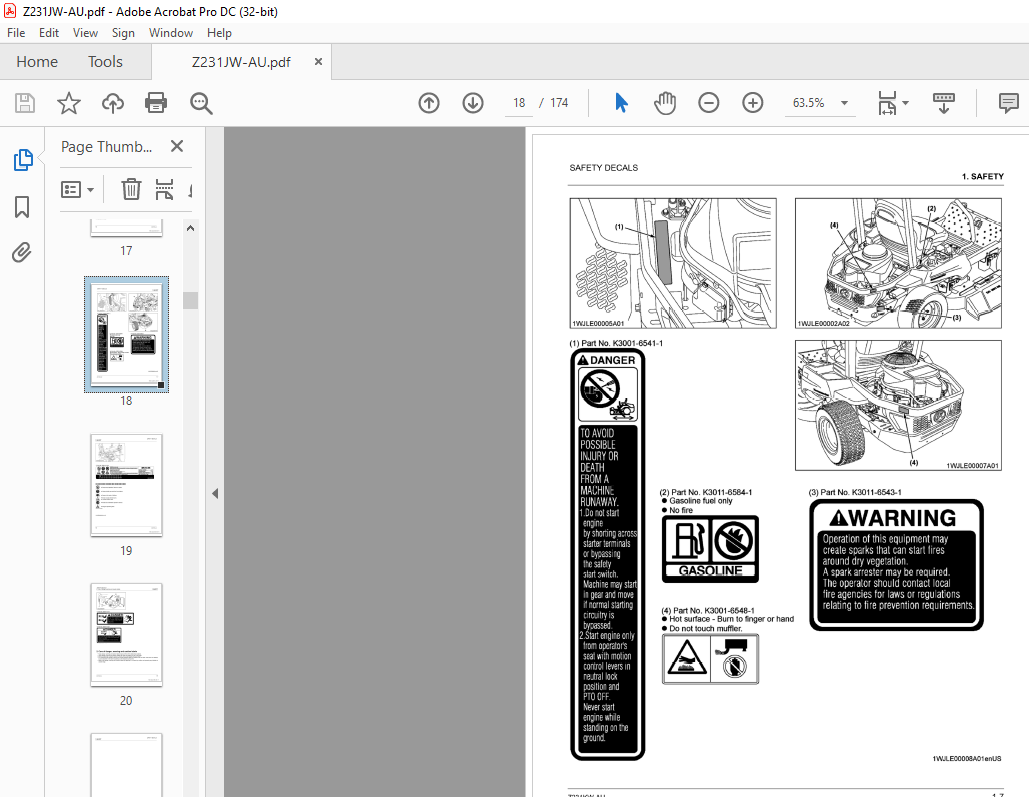The width and height of the screenshot is (1029, 797).
Task: Select page 19 thumbnail
Action: click(126, 485)
